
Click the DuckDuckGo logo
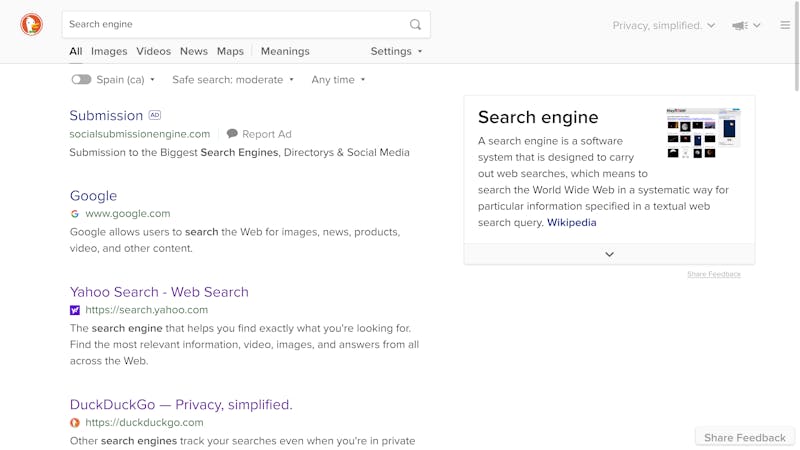(31, 24)
